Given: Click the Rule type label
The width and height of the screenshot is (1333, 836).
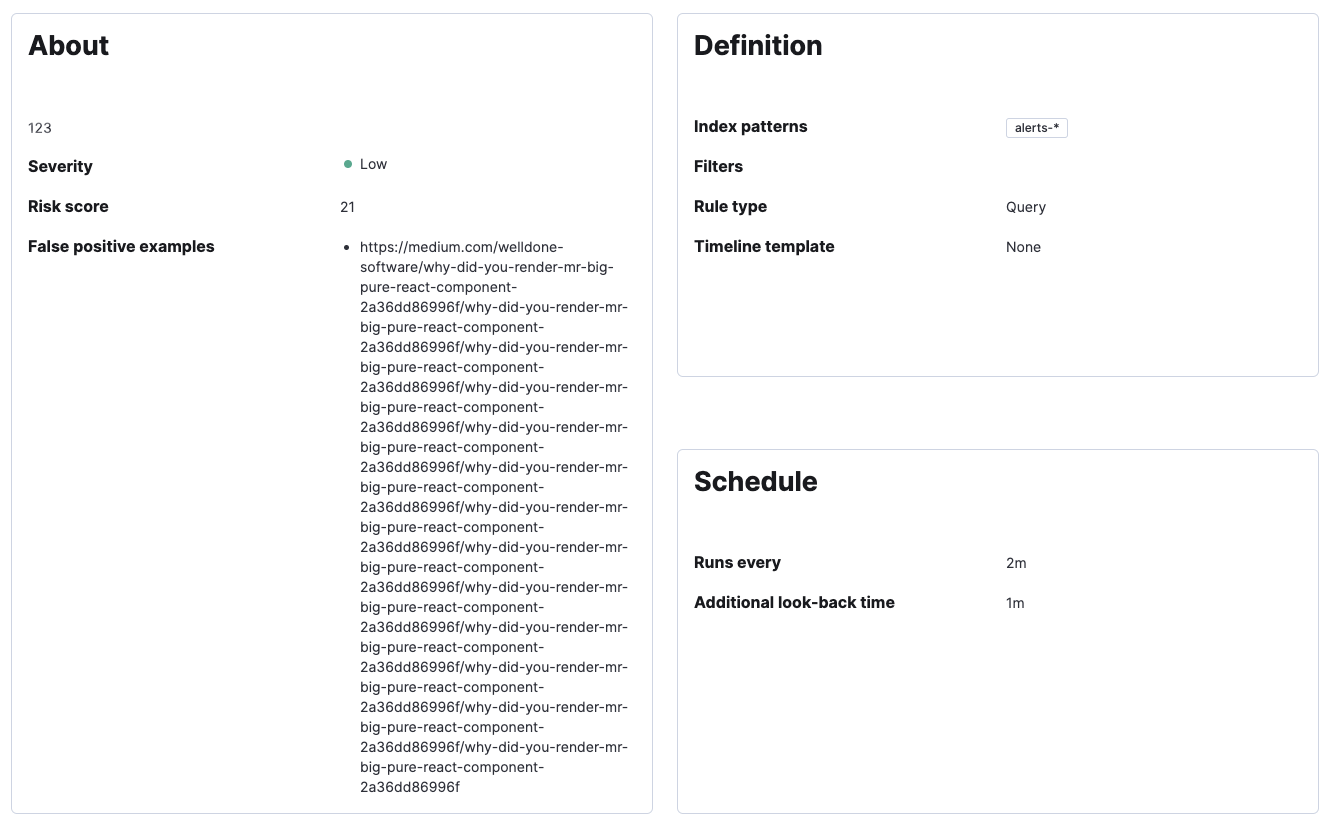Looking at the screenshot, I should pyautogui.click(x=730, y=206).
